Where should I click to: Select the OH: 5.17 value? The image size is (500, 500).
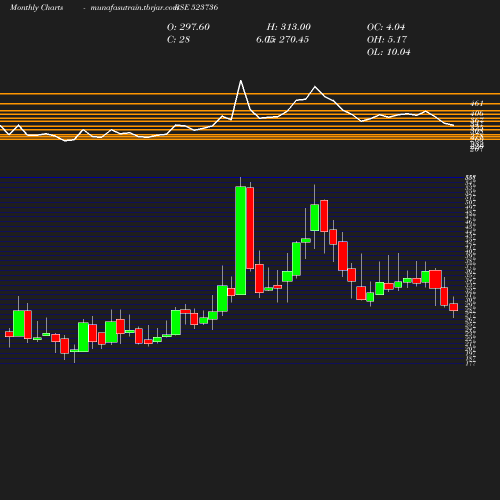point(387,40)
